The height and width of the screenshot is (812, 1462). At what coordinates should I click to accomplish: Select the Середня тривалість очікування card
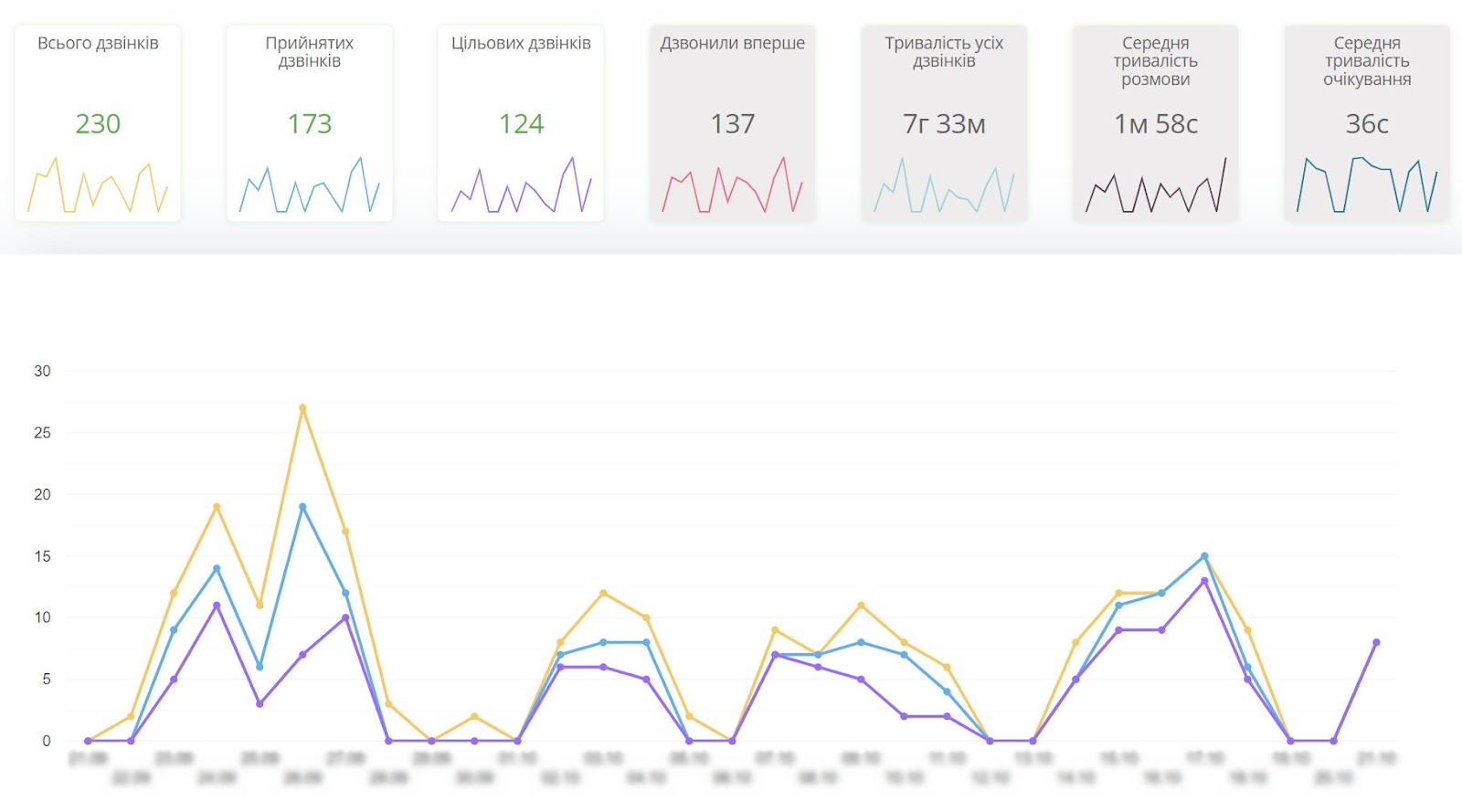[1367, 123]
